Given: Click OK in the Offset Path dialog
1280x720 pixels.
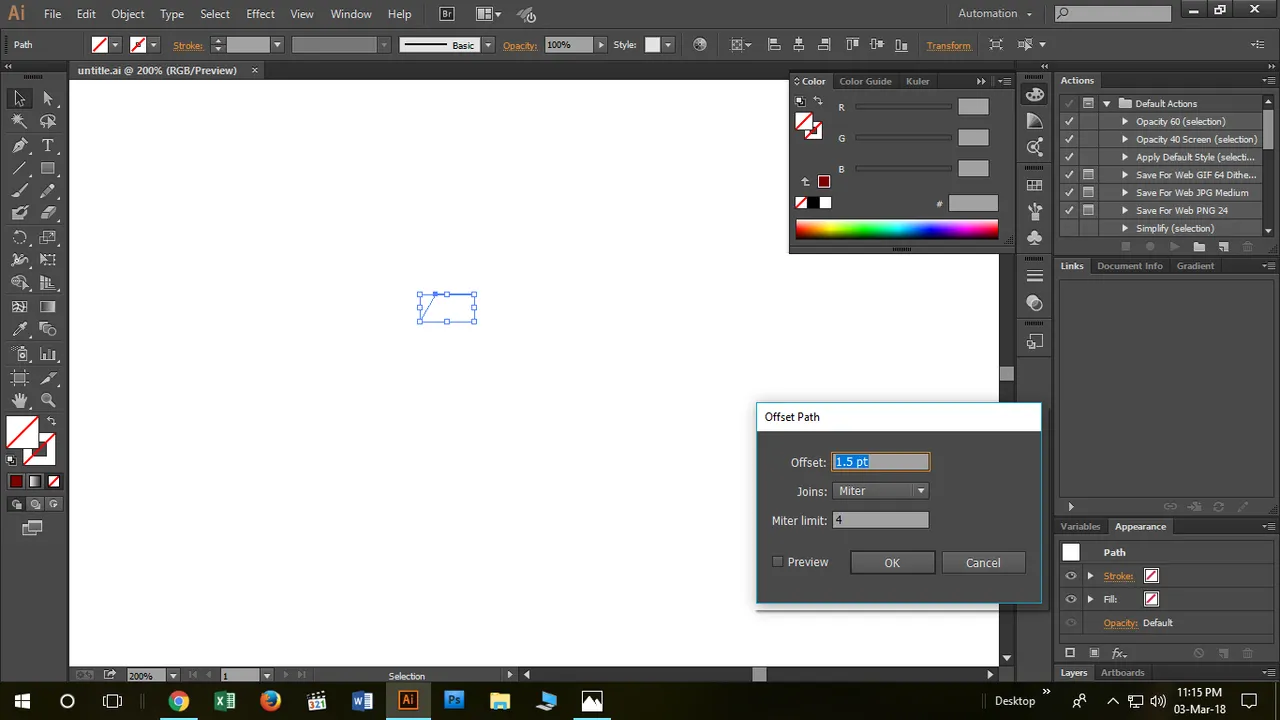Looking at the screenshot, I should (892, 563).
